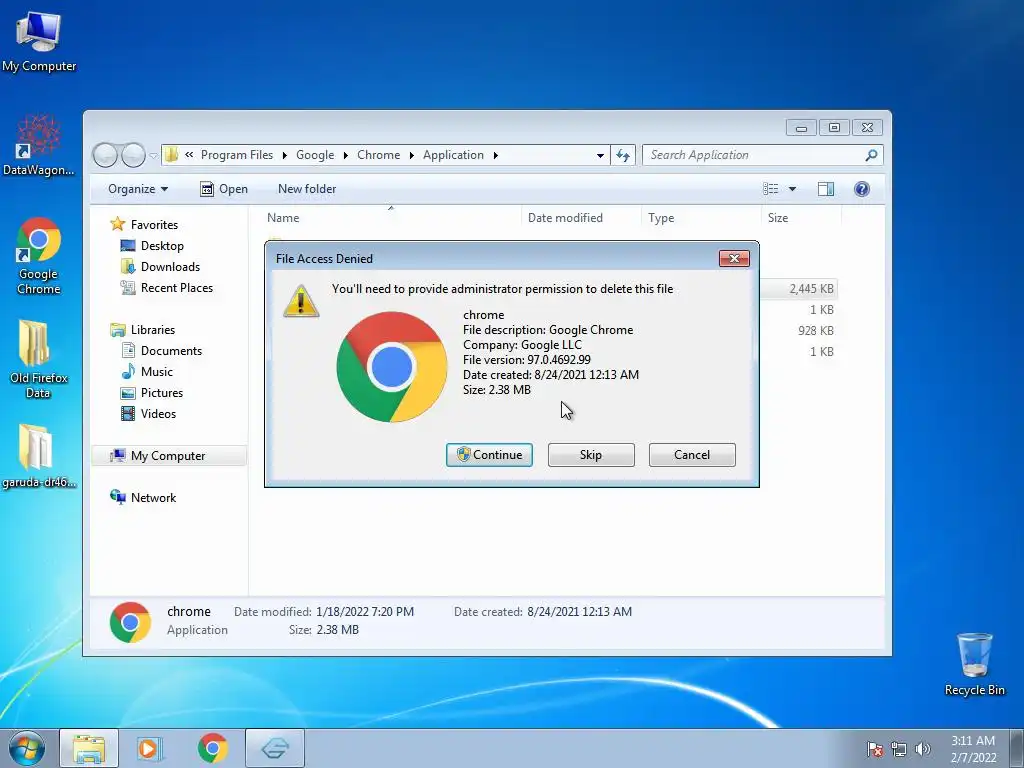1024x768 pixels.
Task: Click Application in the address breadcrumb
Action: pos(453,155)
